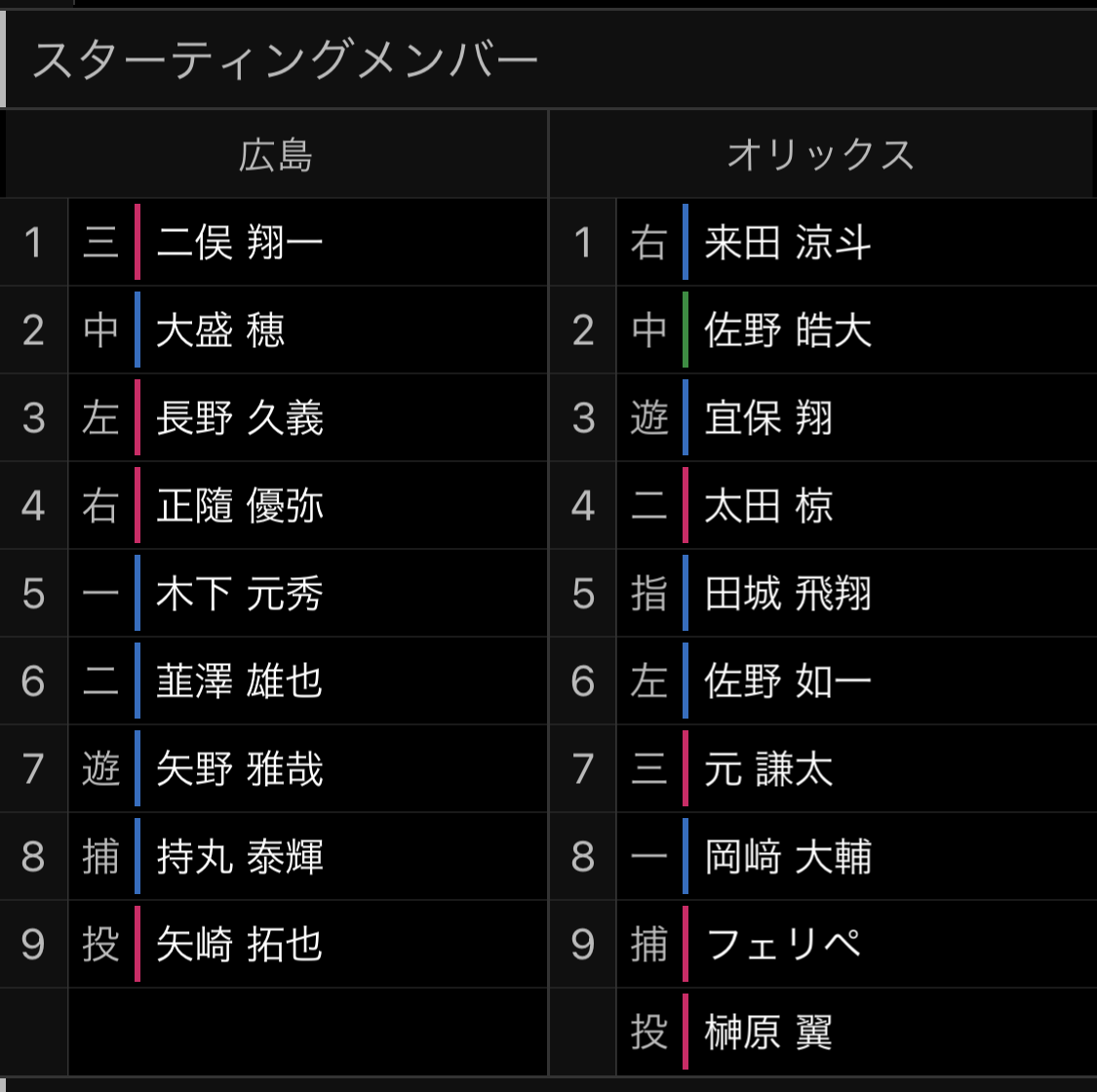Select designated hitter 田城 飛翔
Image resolution: width=1097 pixels, height=1092 pixels.
click(x=788, y=594)
